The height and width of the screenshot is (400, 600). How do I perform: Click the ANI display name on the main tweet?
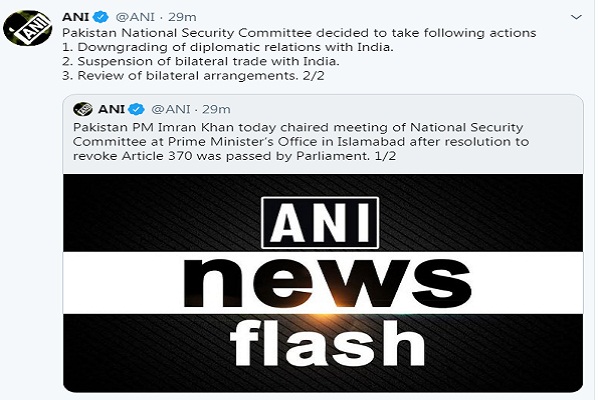click(x=75, y=17)
